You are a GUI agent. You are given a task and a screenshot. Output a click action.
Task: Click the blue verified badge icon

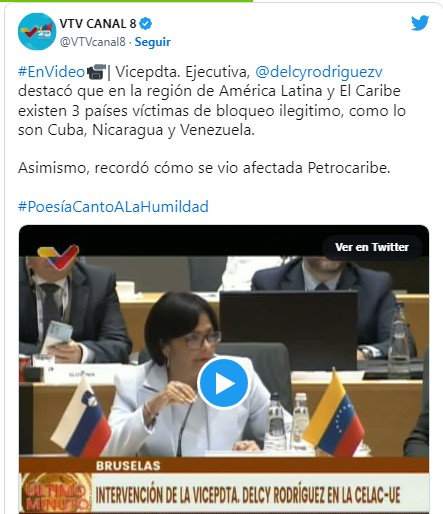pos(146,24)
